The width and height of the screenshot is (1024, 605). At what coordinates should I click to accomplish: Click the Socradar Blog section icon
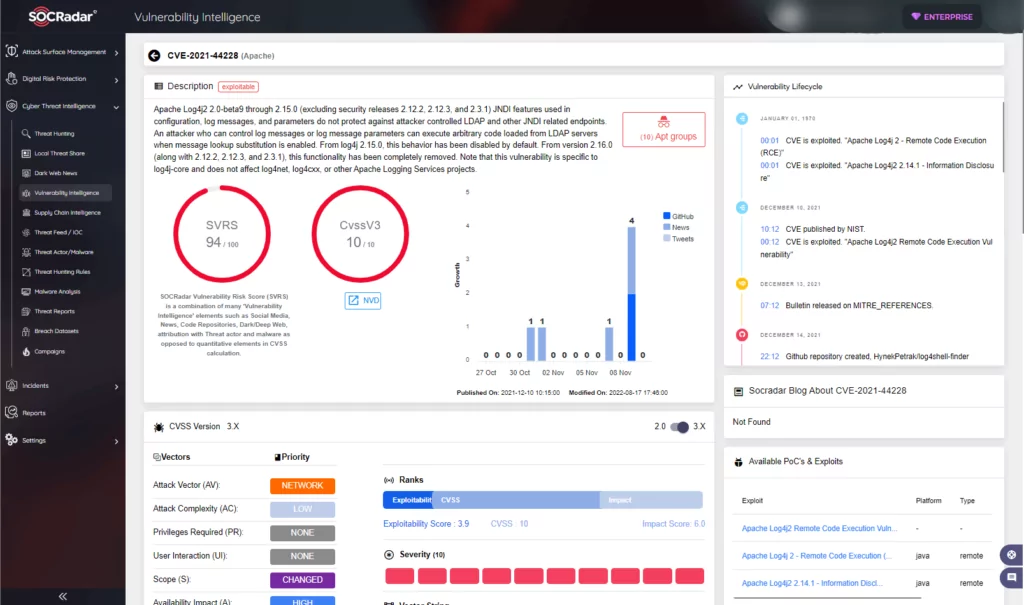pyautogui.click(x=739, y=391)
